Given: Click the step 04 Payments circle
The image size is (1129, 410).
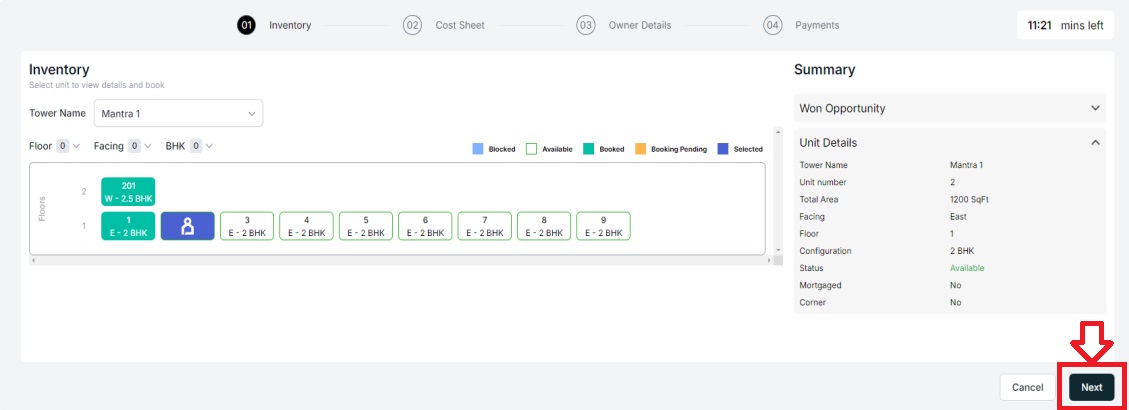Looking at the screenshot, I should click(x=773, y=25).
